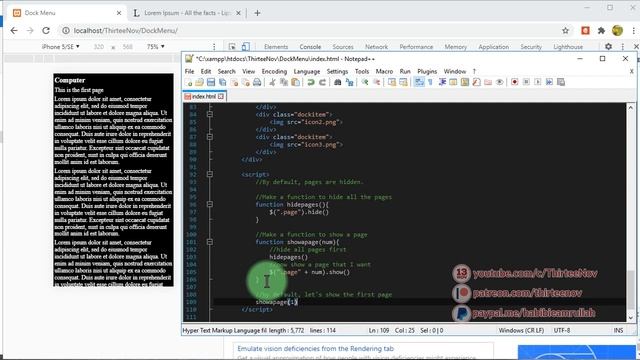Open DevTools settings gear
This screenshot has height=360, width=640.
click(x=608, y=47)
